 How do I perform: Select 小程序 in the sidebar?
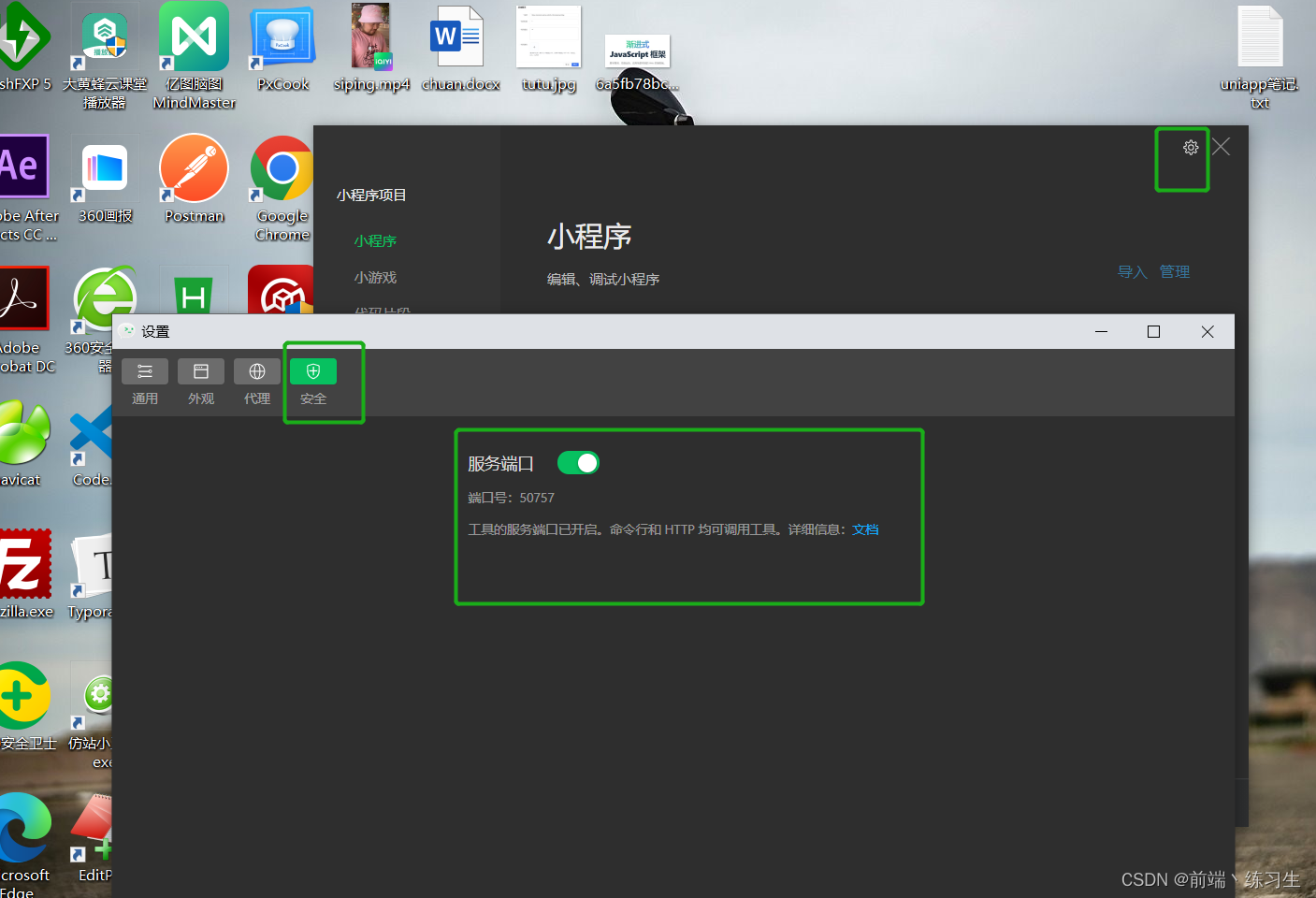click(x=375, y=240)
